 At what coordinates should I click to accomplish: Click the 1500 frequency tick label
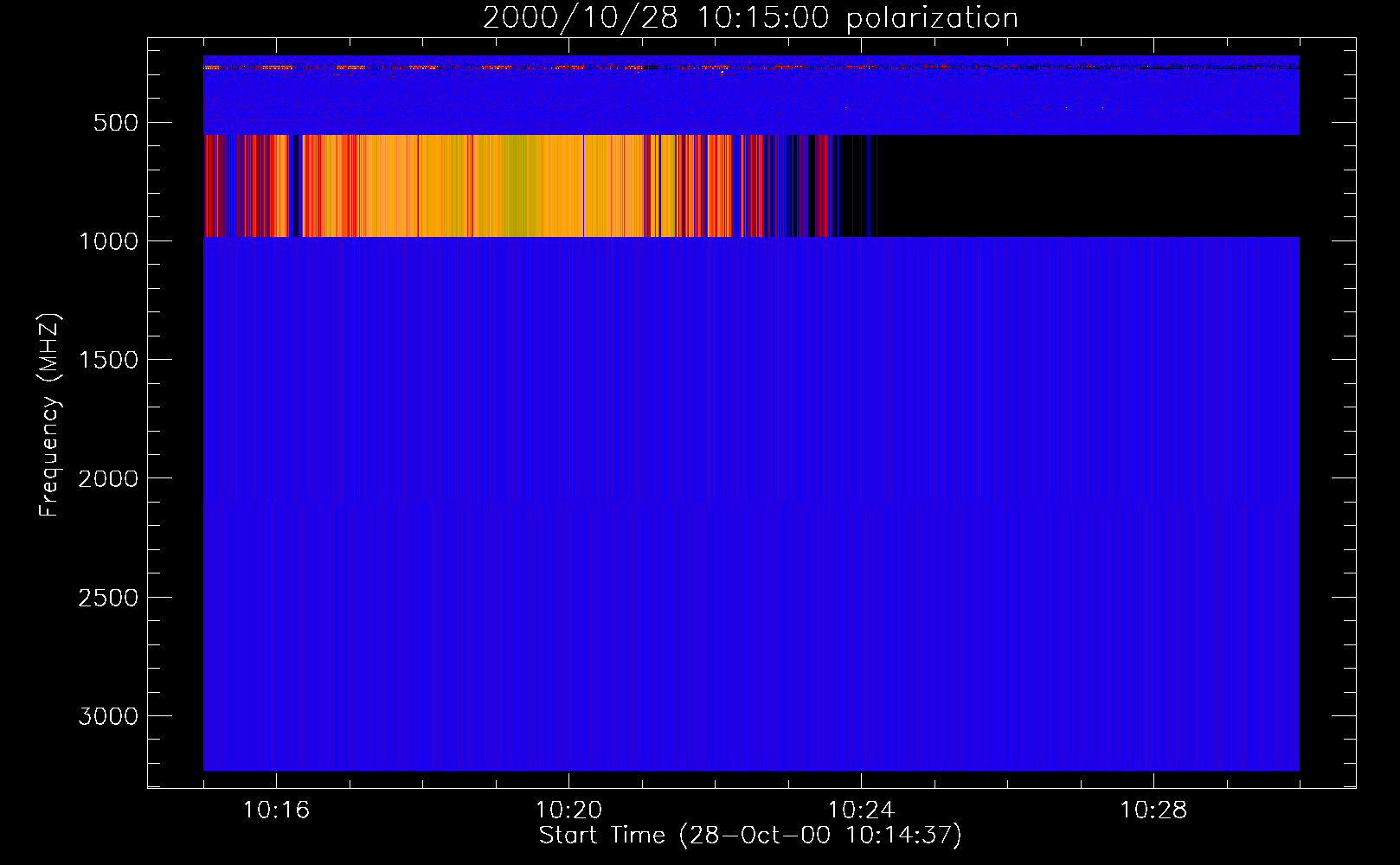pyautogui.click(x=108, y=360)
